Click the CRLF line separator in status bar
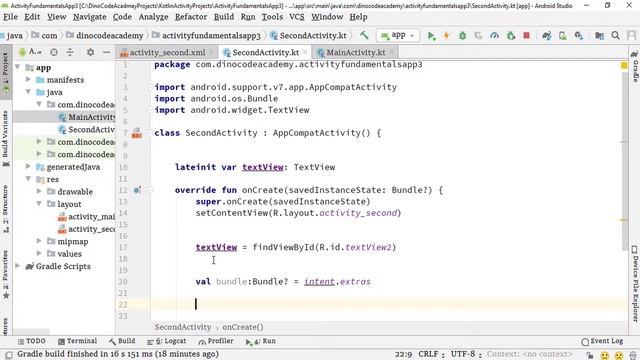640x360 pixels. coord(431,354)
